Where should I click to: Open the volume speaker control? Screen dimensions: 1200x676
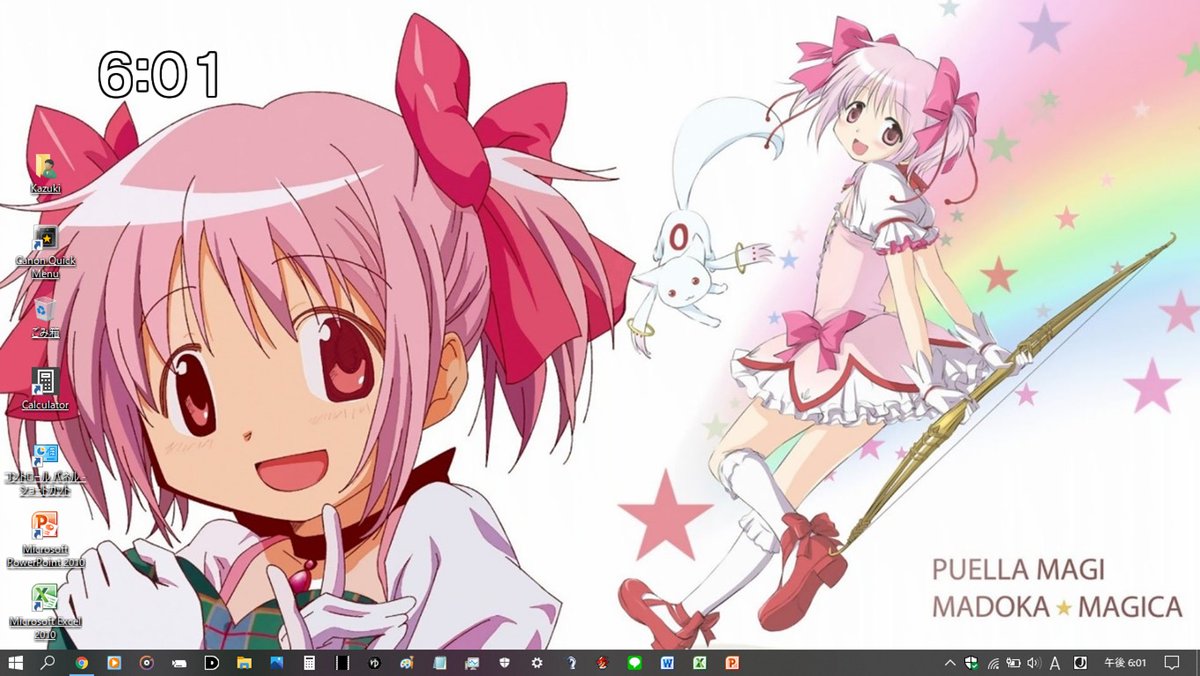tap(1034, 663)
